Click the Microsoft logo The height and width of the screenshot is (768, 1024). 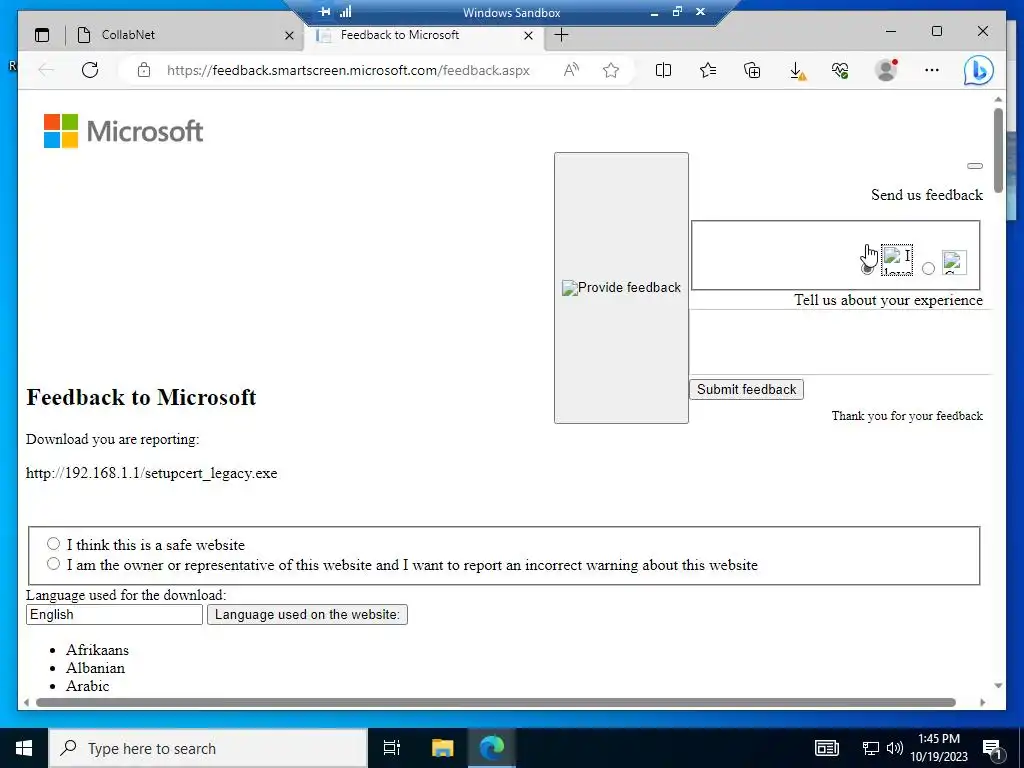[123, 131]
